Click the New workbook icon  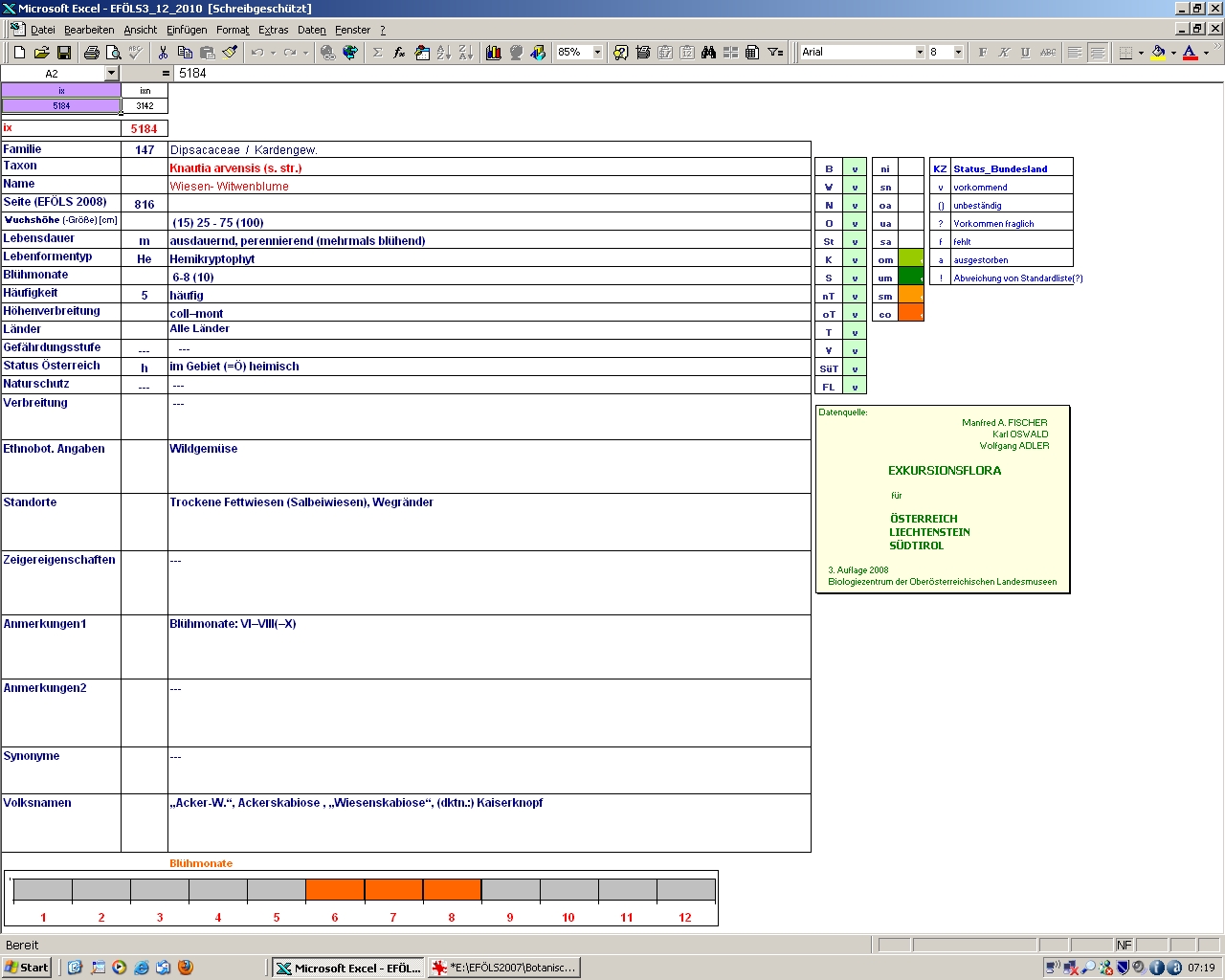[19, 53]
